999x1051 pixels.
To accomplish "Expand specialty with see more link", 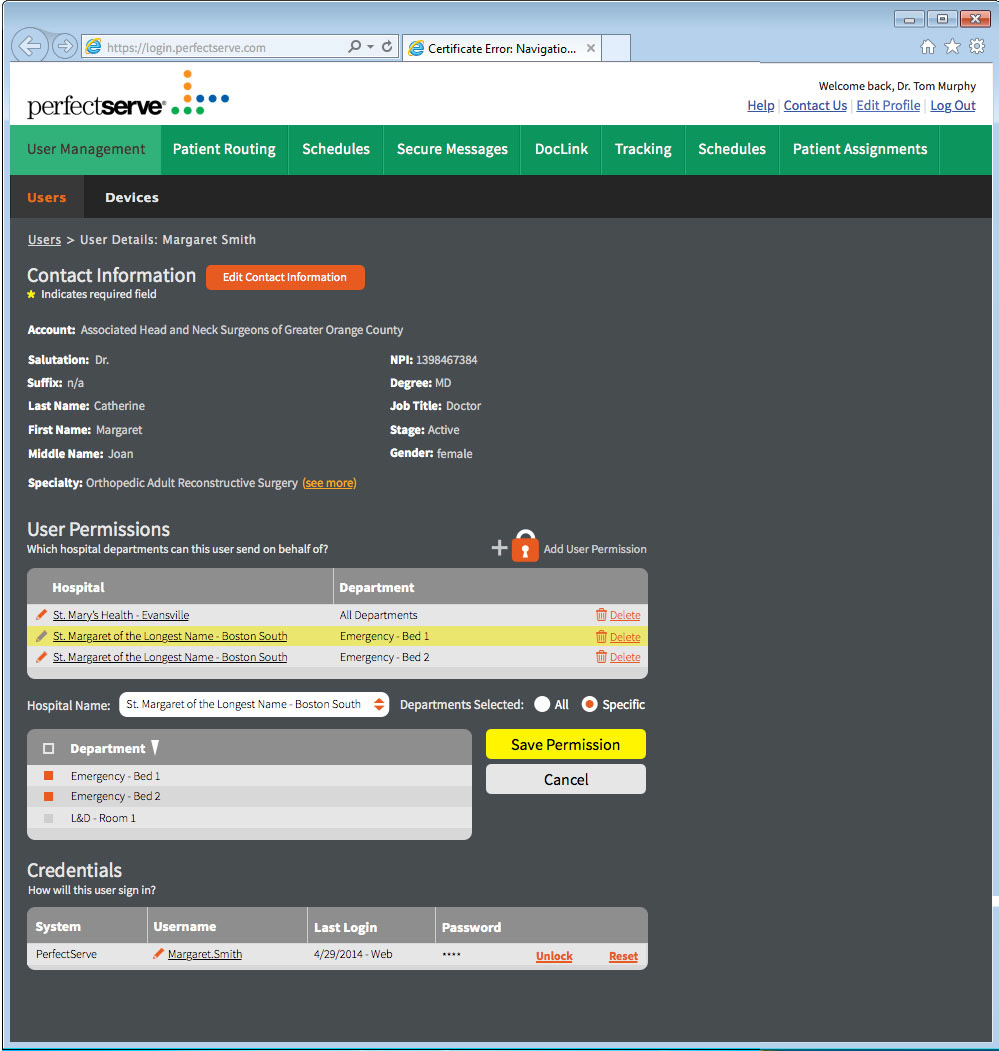I will point(329,483).
